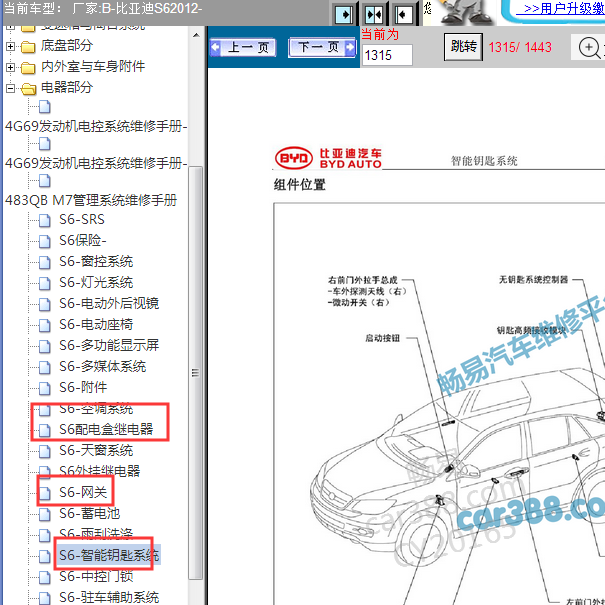Click the zoom in magnifier icon
The height and width of the screenshot is (605, 605).
pyautogui.click(x=590, y=48)
